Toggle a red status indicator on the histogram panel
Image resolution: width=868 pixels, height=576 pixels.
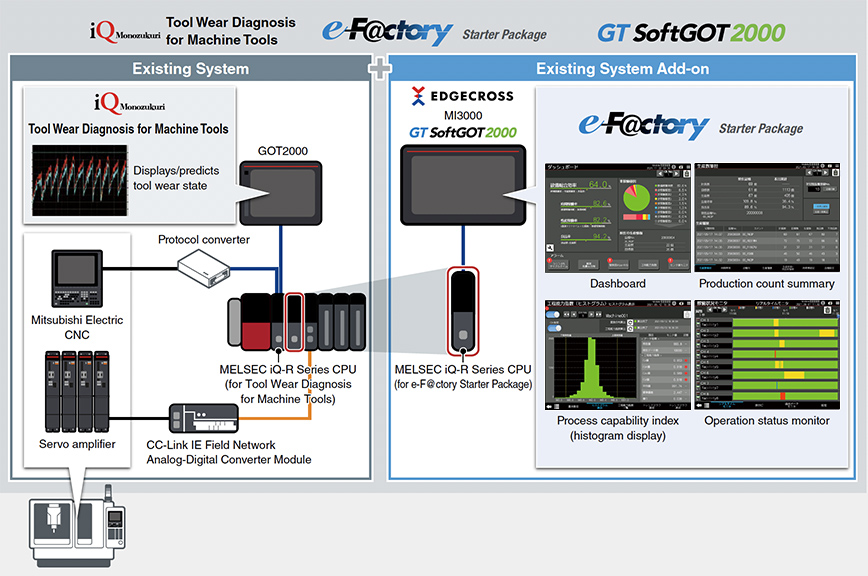point(686,360)
